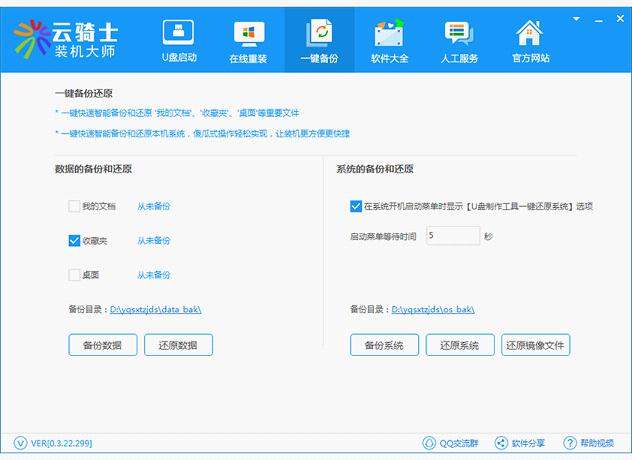Click the 软件分享 share icon
This screenshot has width=632, height=460.
[501, 443]
